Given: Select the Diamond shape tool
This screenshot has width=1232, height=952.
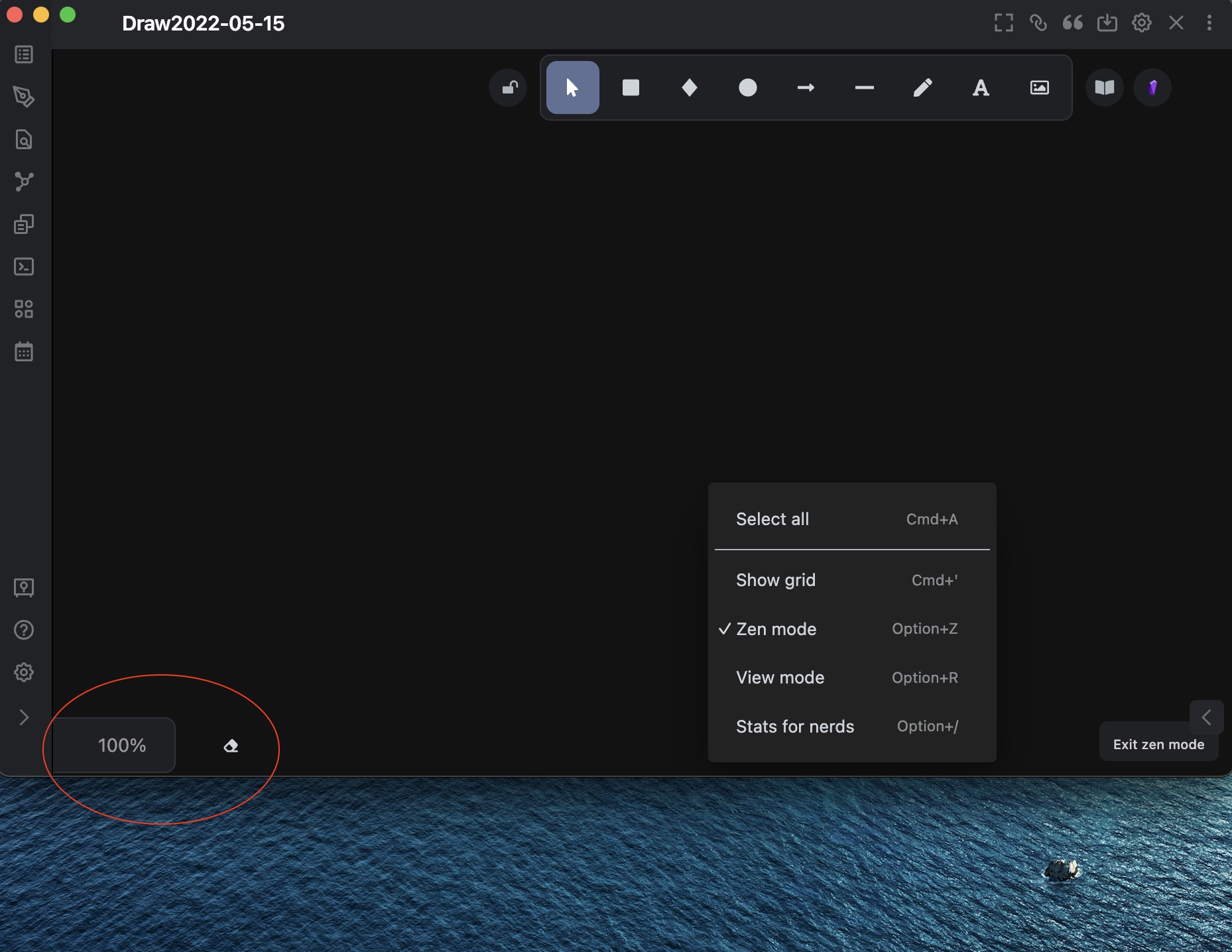Looking at the screenshot, I should pos(689,88).
